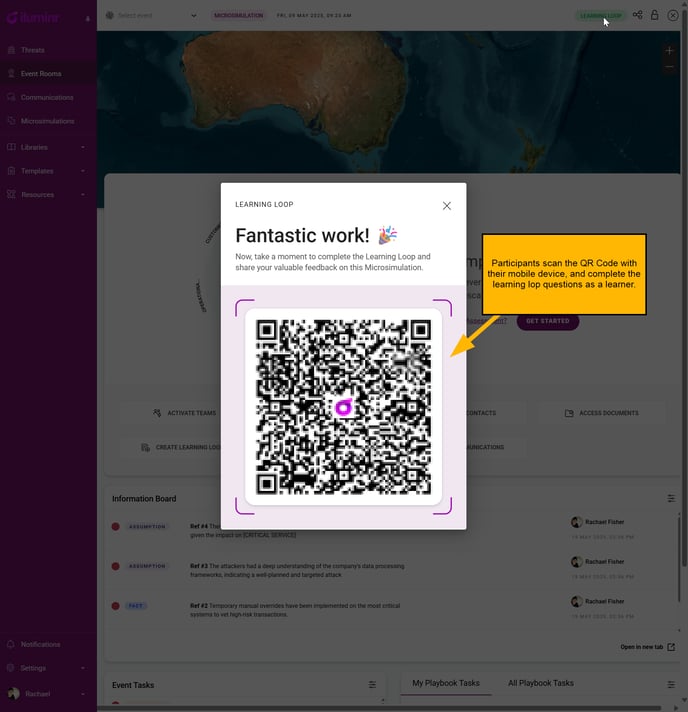This screenshot has height=712, width=688.
Task: Click Rachael Fisher avatar on Ref #3 row
Action: coord(577,562)
